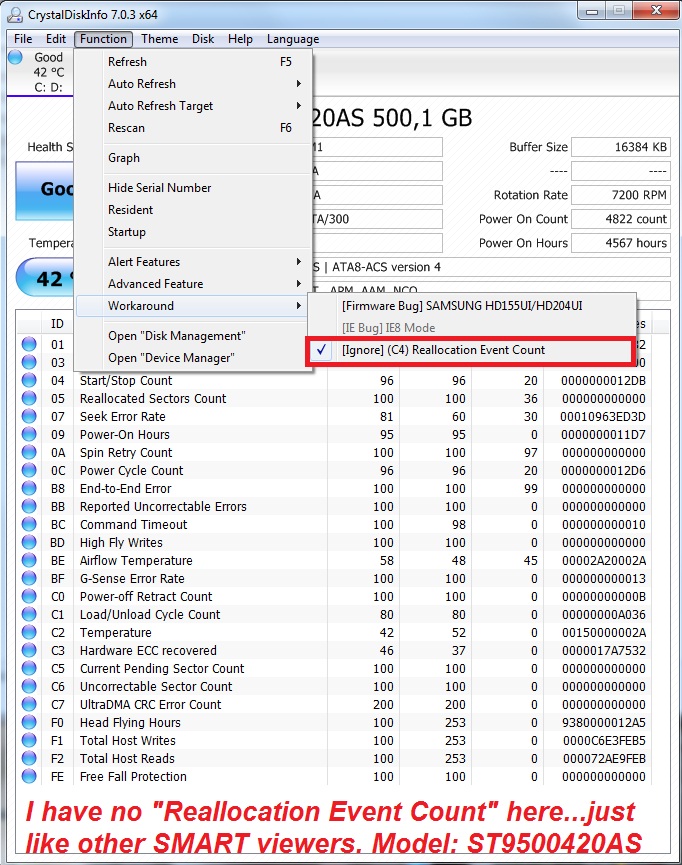Select Open "Disk Management" entry
682x865 pixels.
(194, 336)
